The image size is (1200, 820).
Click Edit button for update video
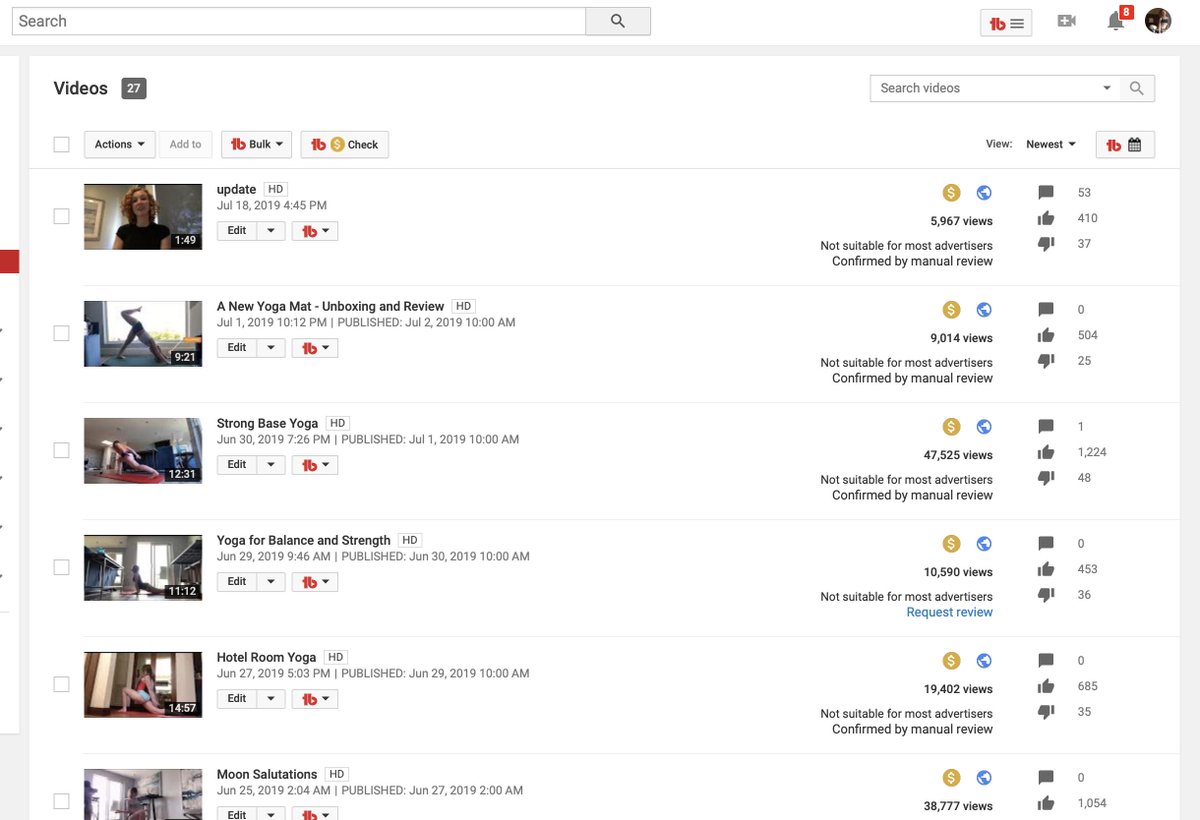pos(237,231)
